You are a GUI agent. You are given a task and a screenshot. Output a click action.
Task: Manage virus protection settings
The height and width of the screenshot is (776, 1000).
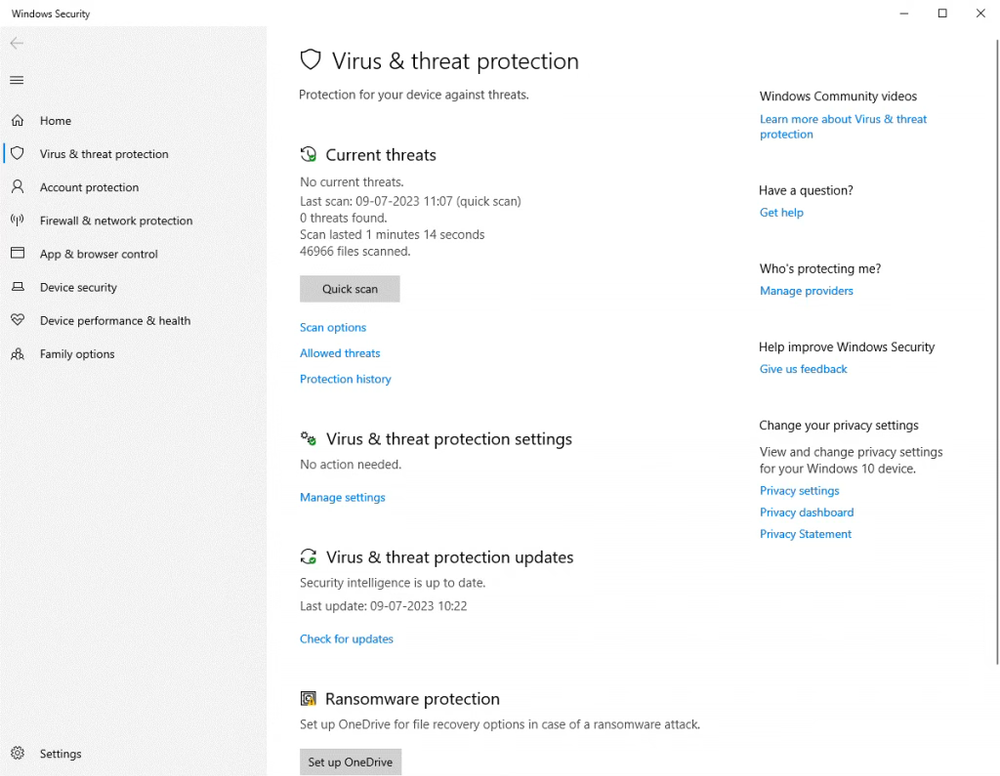click(342, 497)
